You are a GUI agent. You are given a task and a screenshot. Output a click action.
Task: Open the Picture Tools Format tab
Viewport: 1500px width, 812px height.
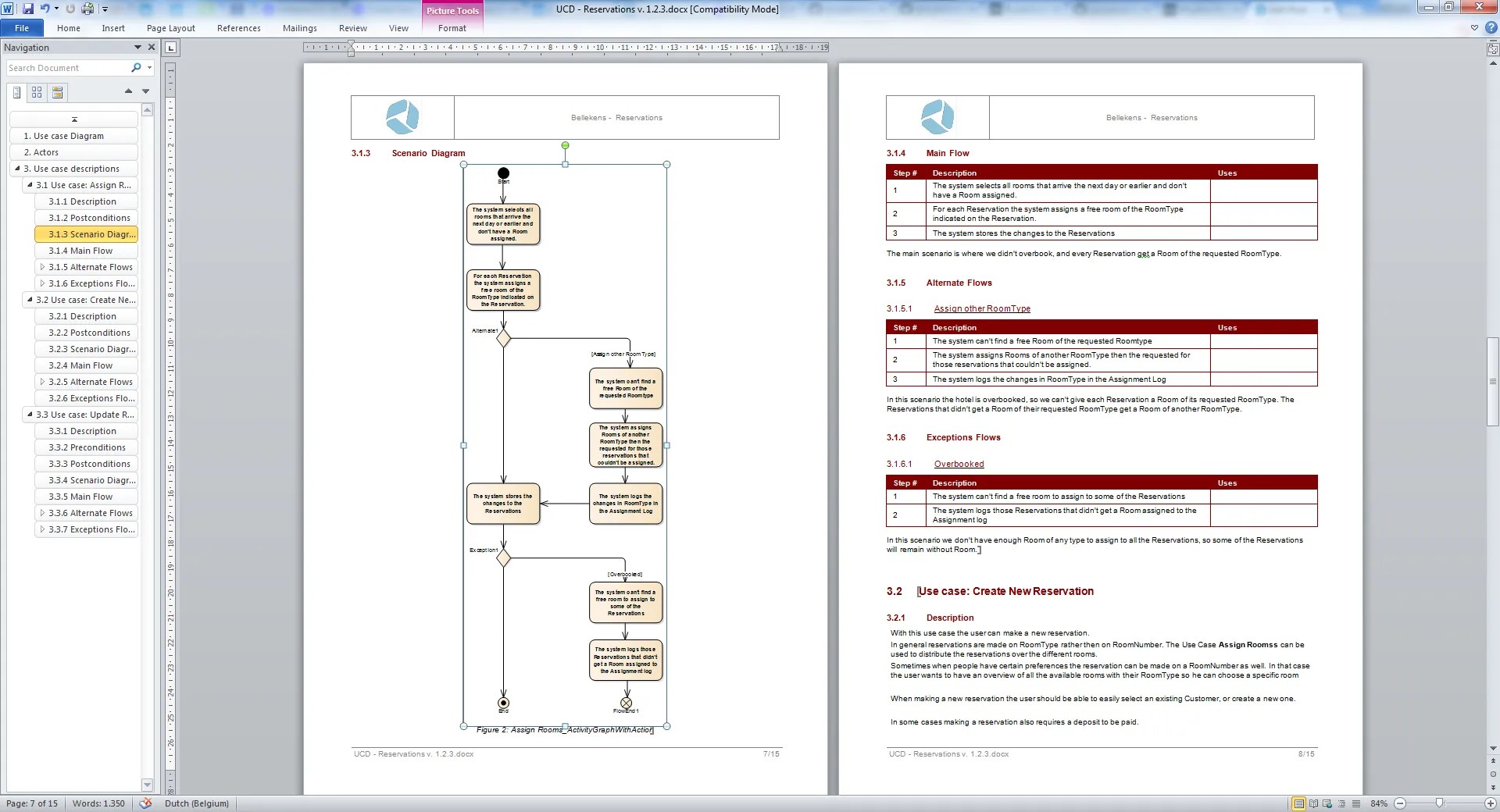tap(452, 28)
